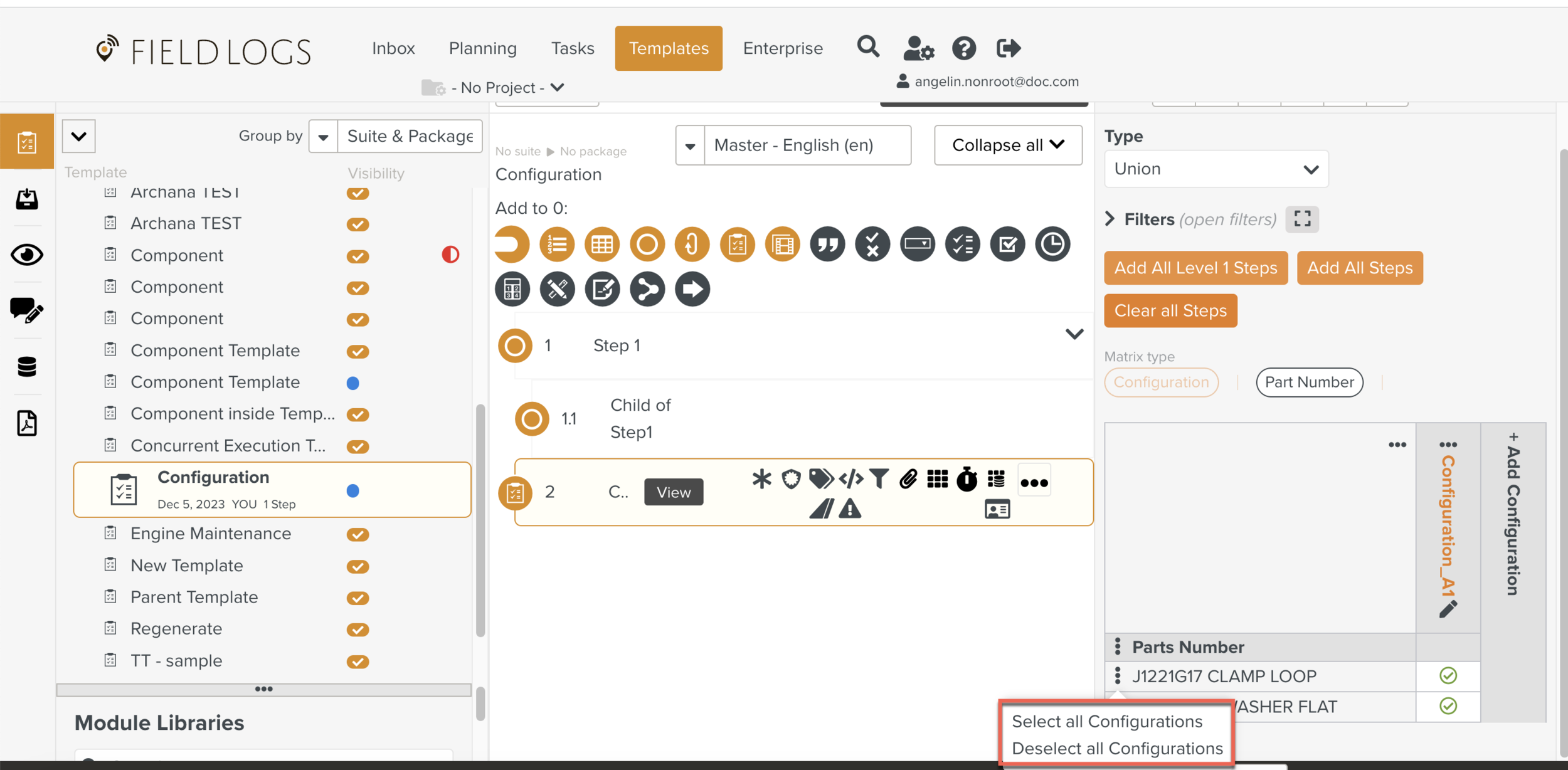
Task: Add a pencil and ruler measurement step
Action: 557,289
